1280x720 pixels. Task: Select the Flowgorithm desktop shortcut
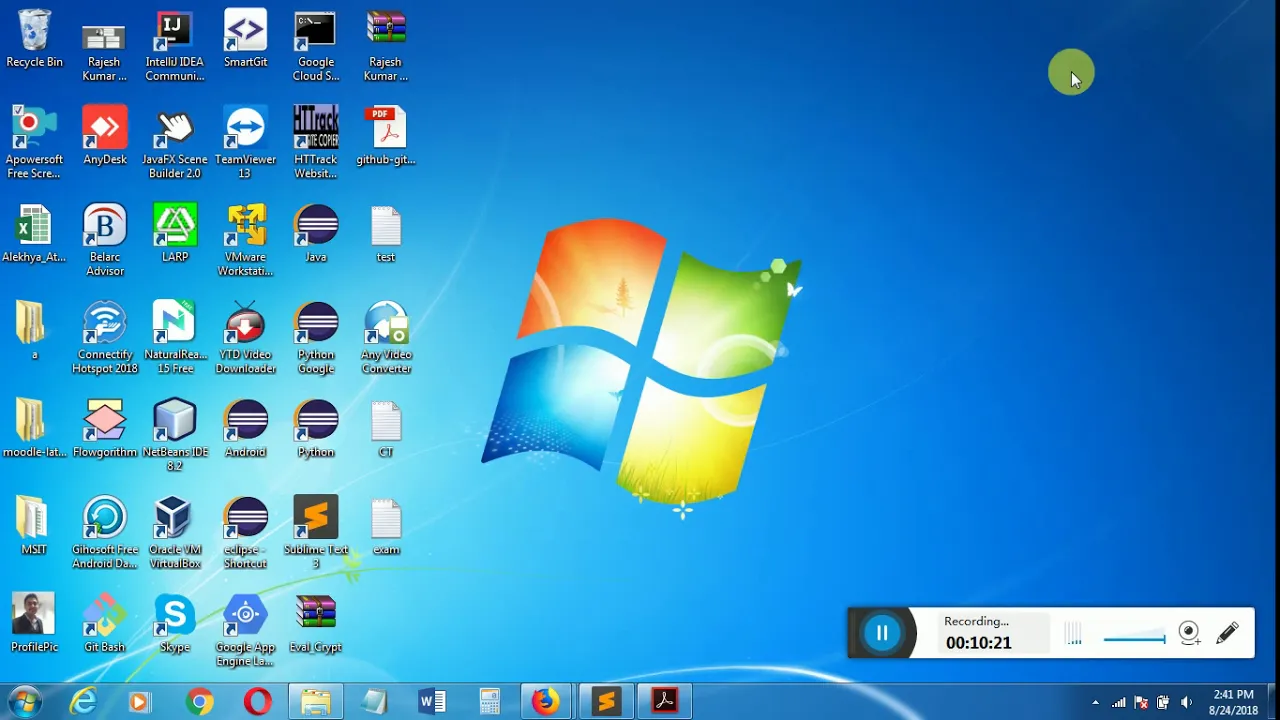tap(105, 429)
